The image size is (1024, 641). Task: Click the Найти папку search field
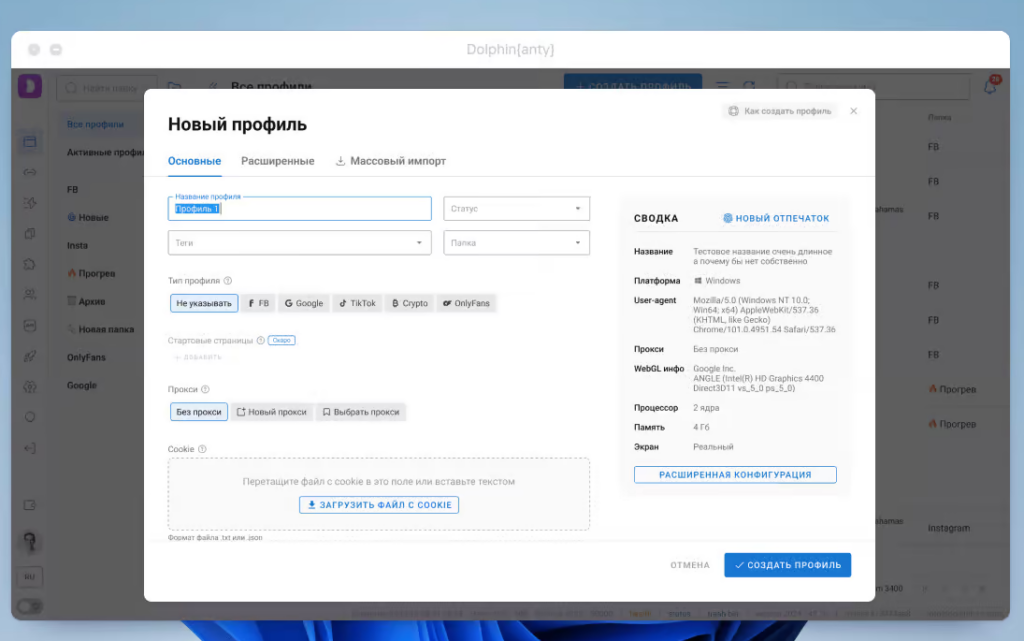coord(106,87)
